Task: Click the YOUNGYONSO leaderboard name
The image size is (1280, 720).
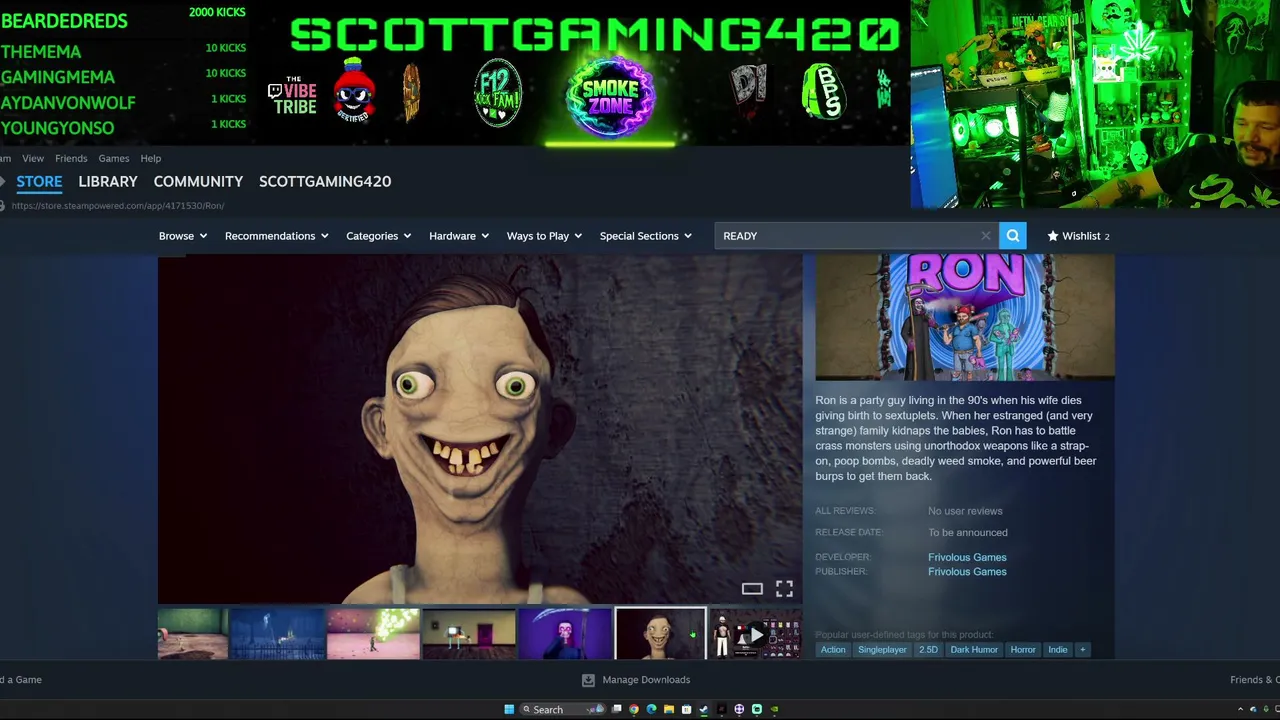Action: pyautogui.click(x=57, y=128)
